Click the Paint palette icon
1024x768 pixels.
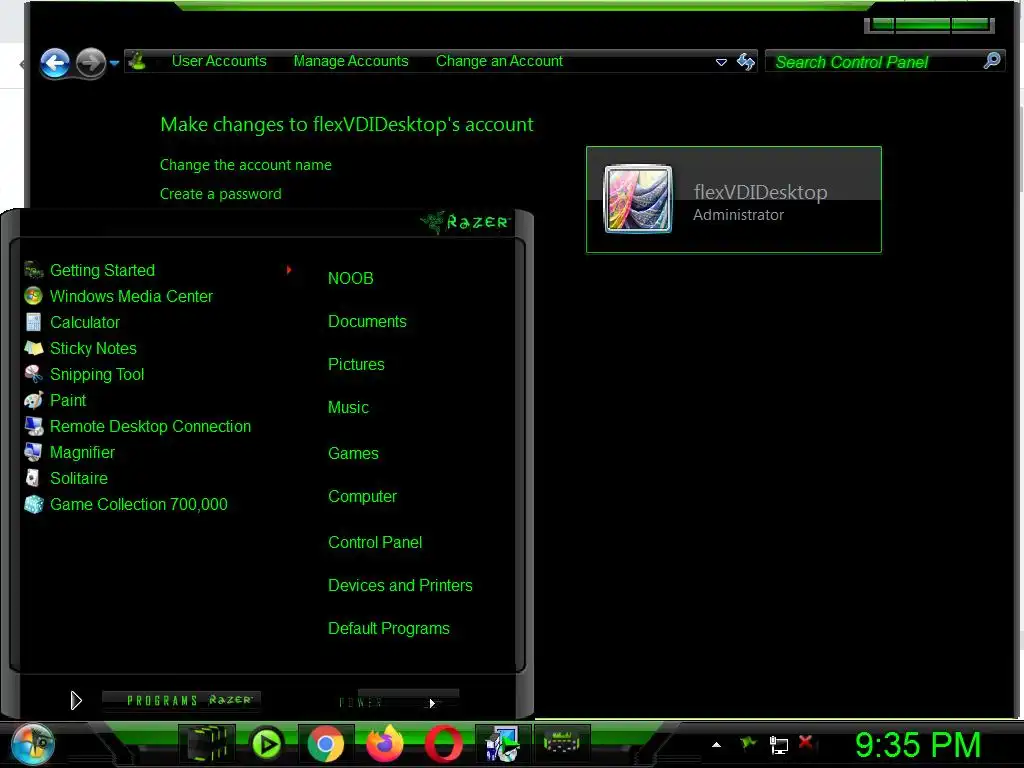(33, 400)
